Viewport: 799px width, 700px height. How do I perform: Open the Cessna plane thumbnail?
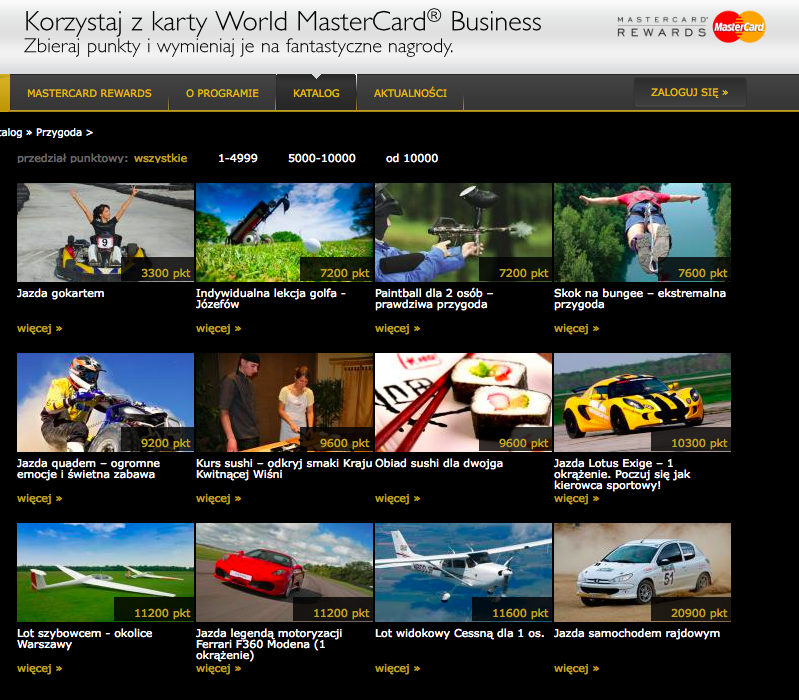point(463,572)
